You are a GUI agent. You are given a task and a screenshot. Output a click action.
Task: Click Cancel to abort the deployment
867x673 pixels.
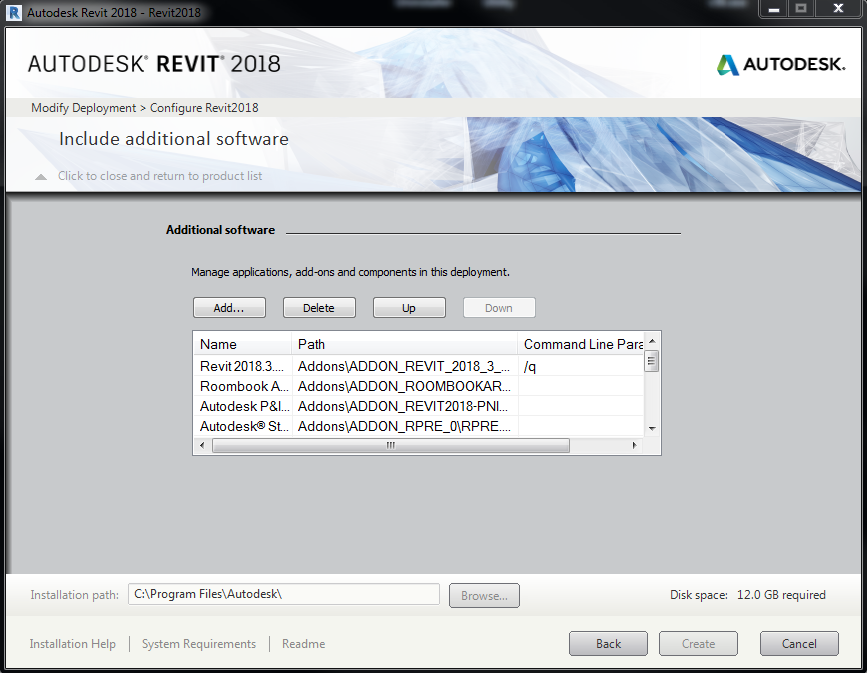pyautogui.click(x=799, y=643)
